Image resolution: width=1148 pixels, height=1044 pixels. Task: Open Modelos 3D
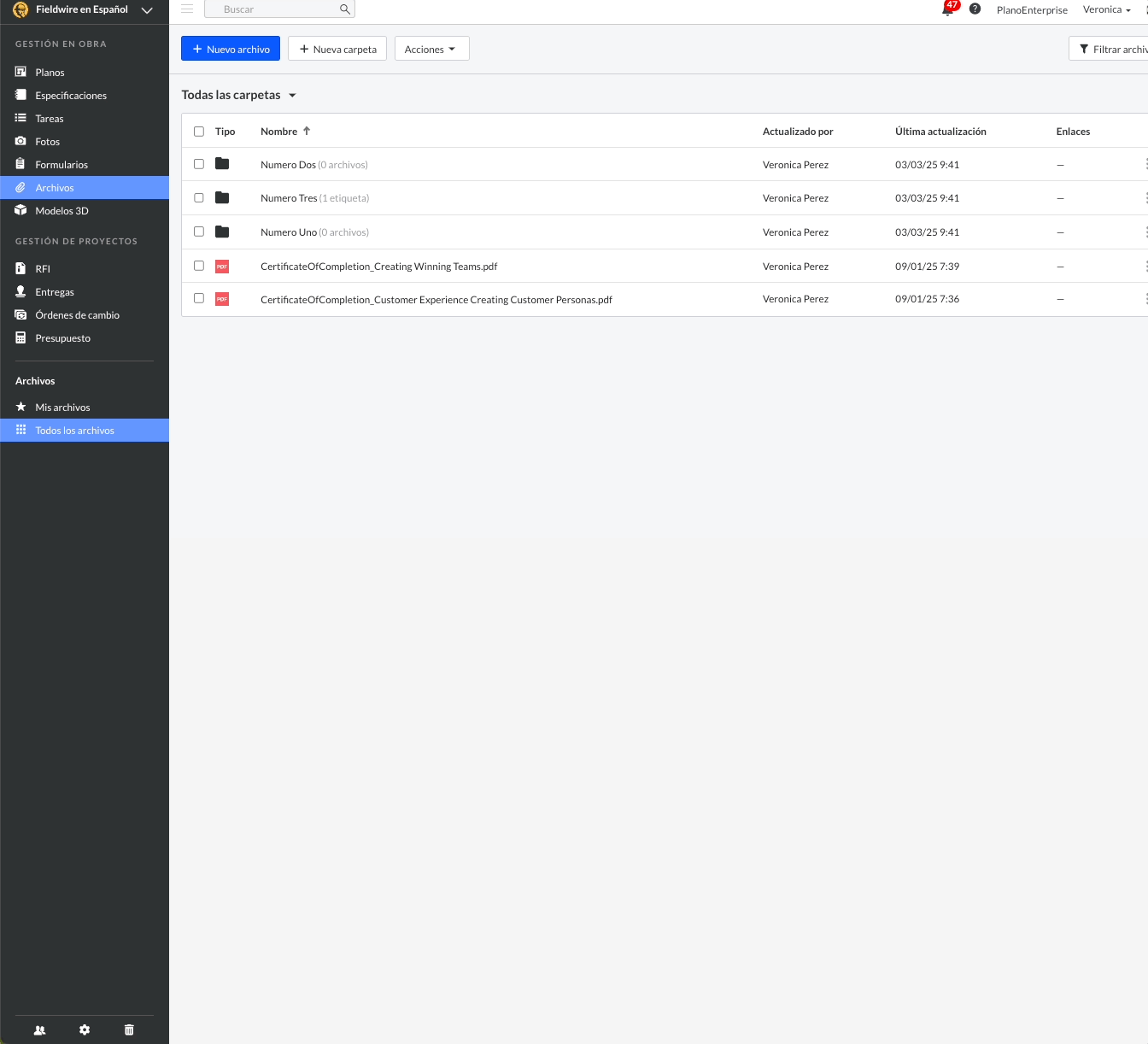61,211
